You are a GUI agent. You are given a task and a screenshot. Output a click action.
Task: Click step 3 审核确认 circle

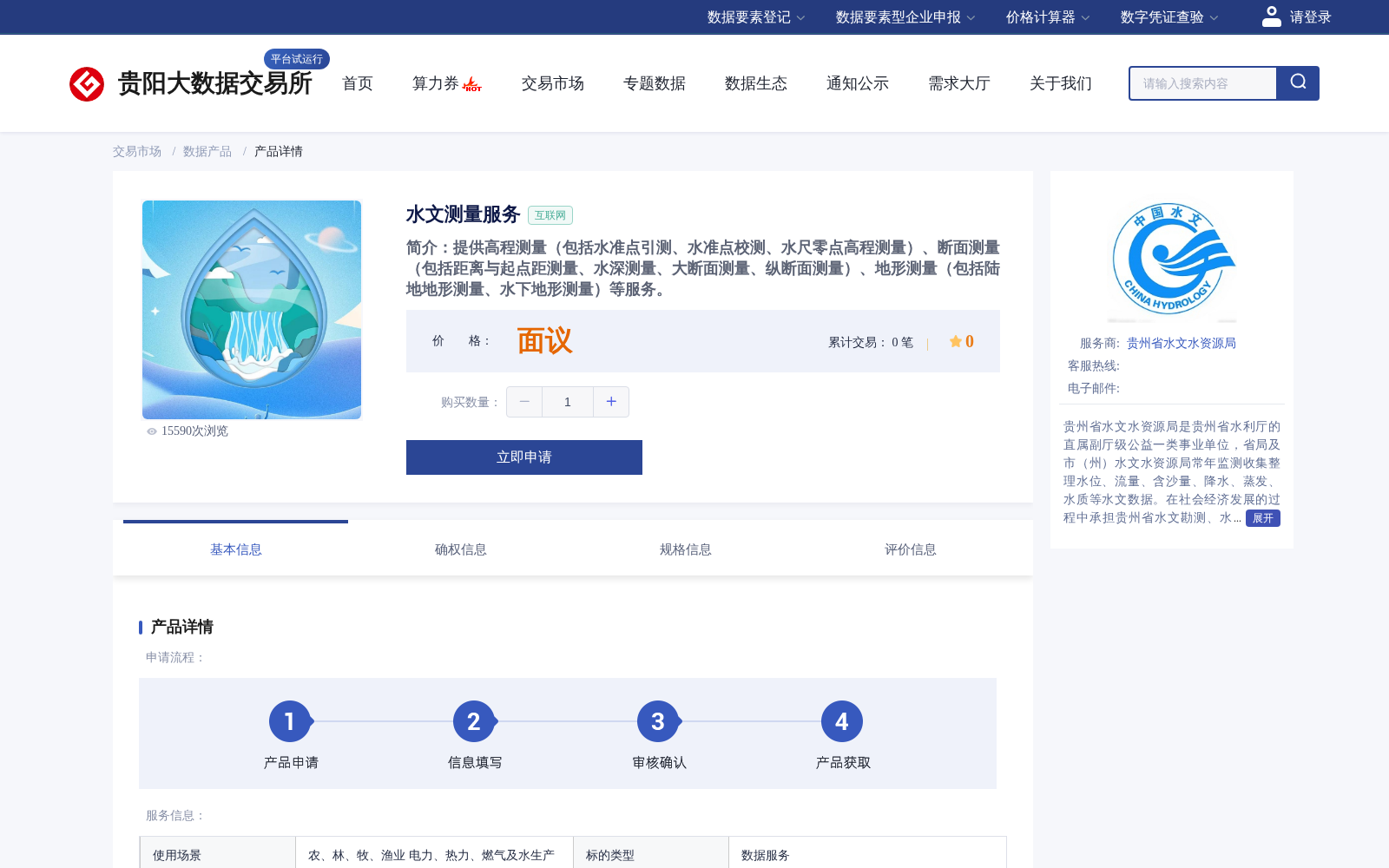[658, 721]
